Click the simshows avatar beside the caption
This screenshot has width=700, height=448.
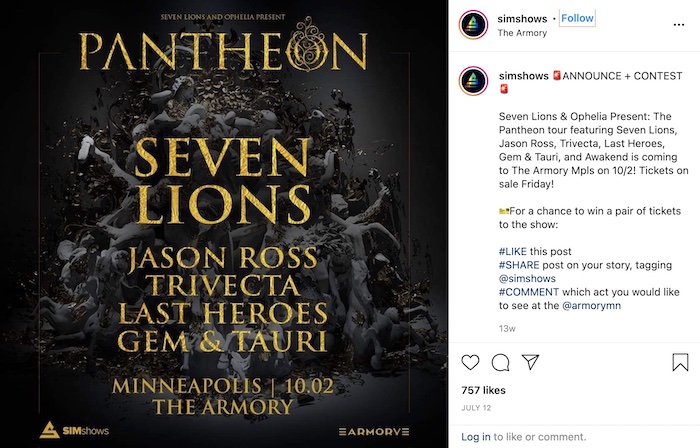(x=473, y=81)
